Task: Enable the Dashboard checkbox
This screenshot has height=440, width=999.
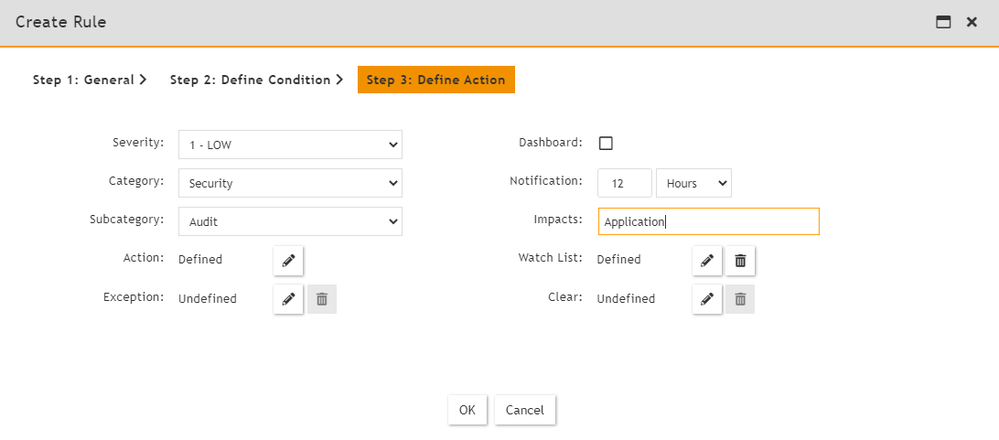Action: point(605,143)
